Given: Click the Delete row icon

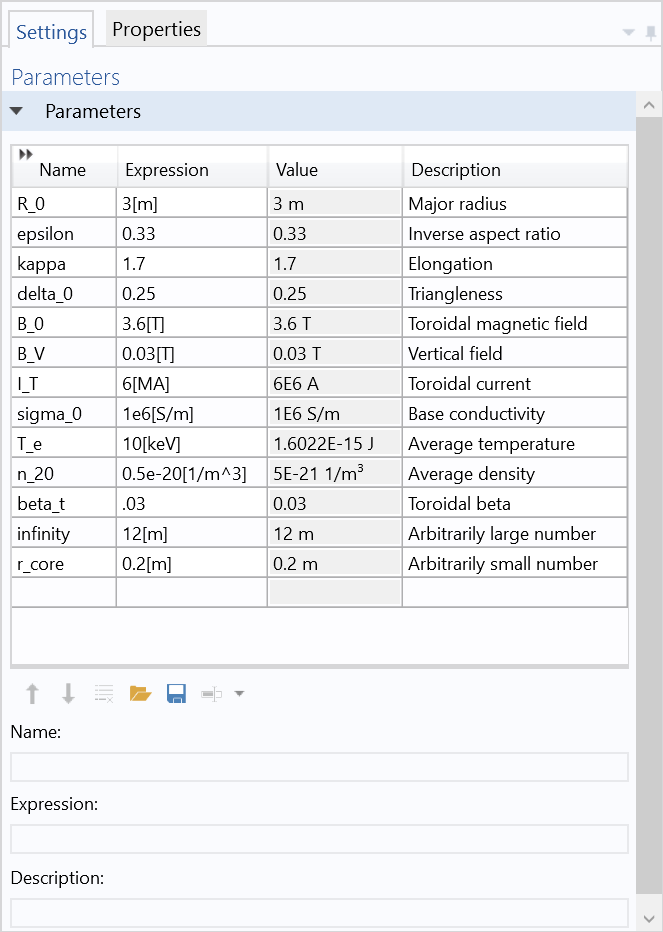Looking at the screenshot, I should [x=104, y=693].
